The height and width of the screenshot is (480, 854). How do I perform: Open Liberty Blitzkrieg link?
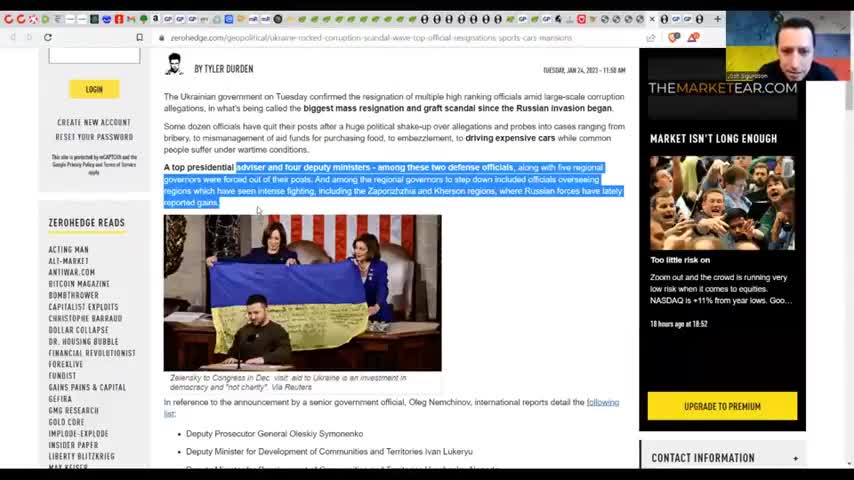(82, 457)
